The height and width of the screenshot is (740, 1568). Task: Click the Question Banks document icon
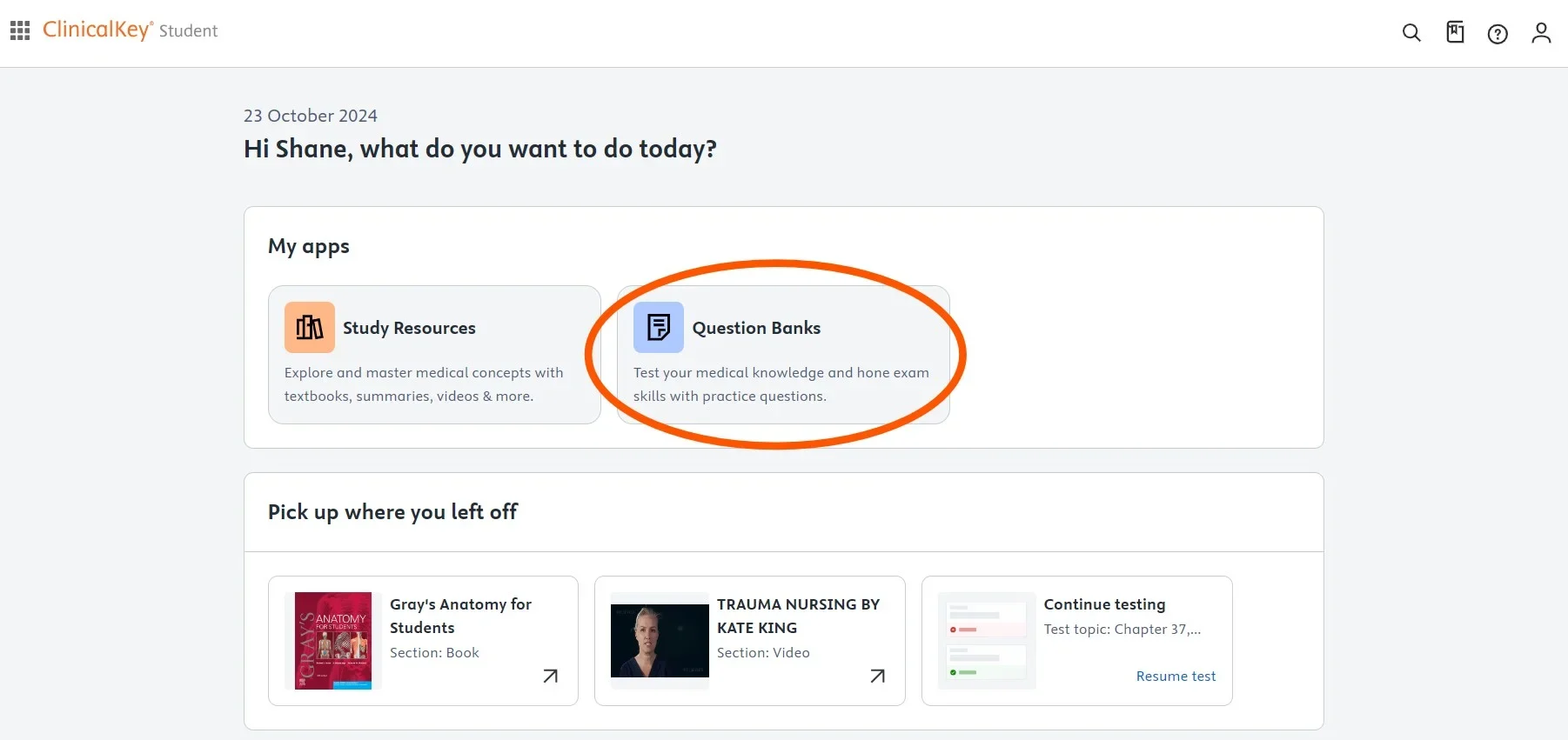pyautogui.click(x=659, y=327)
